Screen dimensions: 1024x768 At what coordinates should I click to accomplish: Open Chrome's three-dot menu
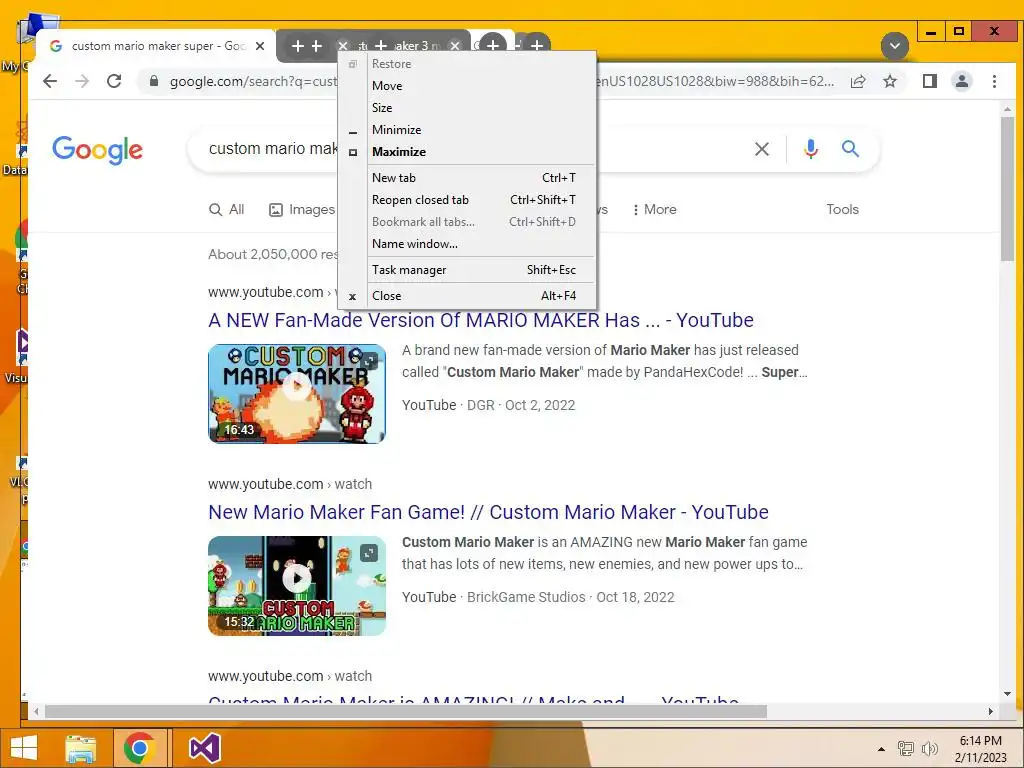[994, 81]
